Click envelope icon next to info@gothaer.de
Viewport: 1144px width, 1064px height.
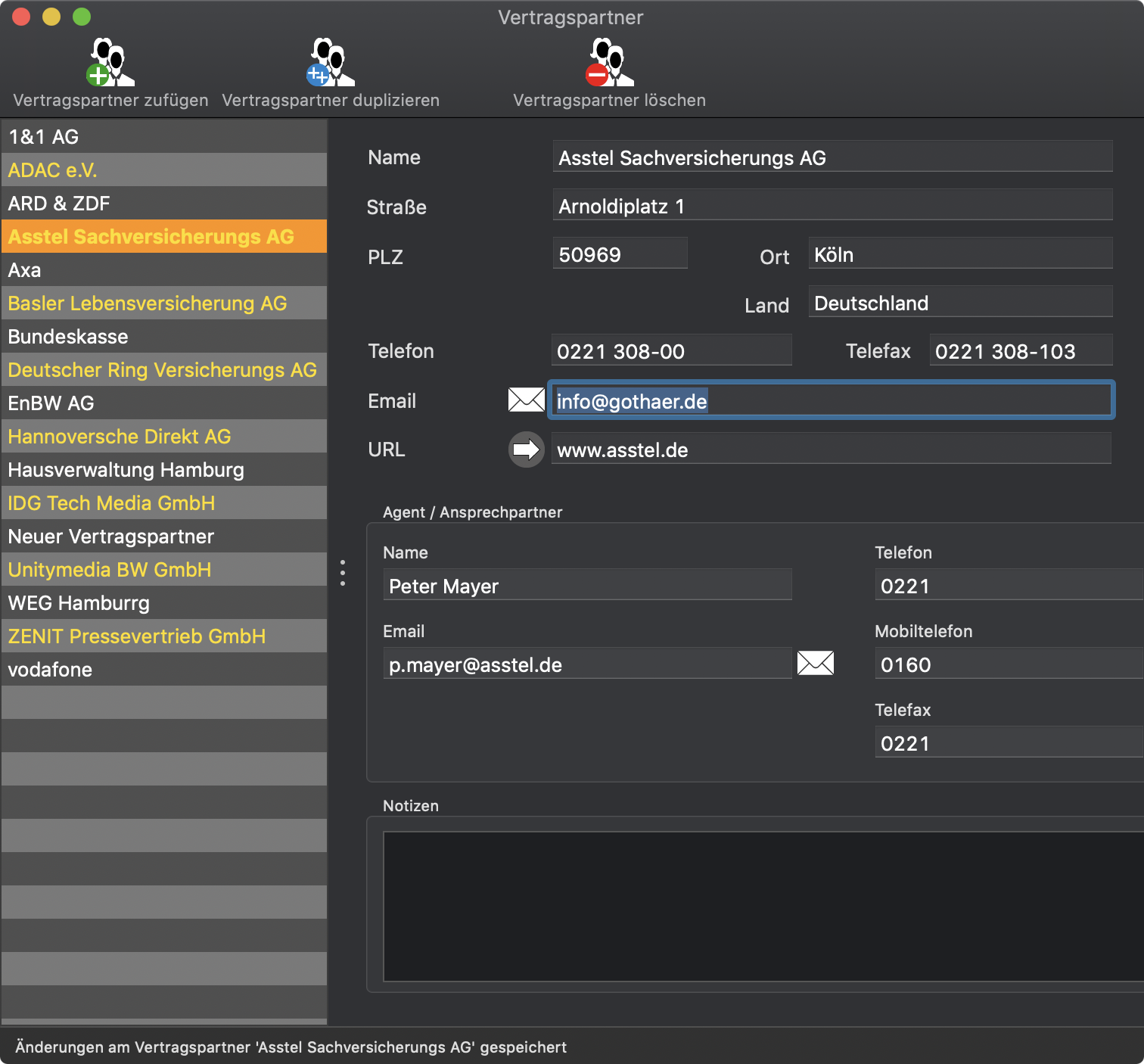(x=527, y=400)
